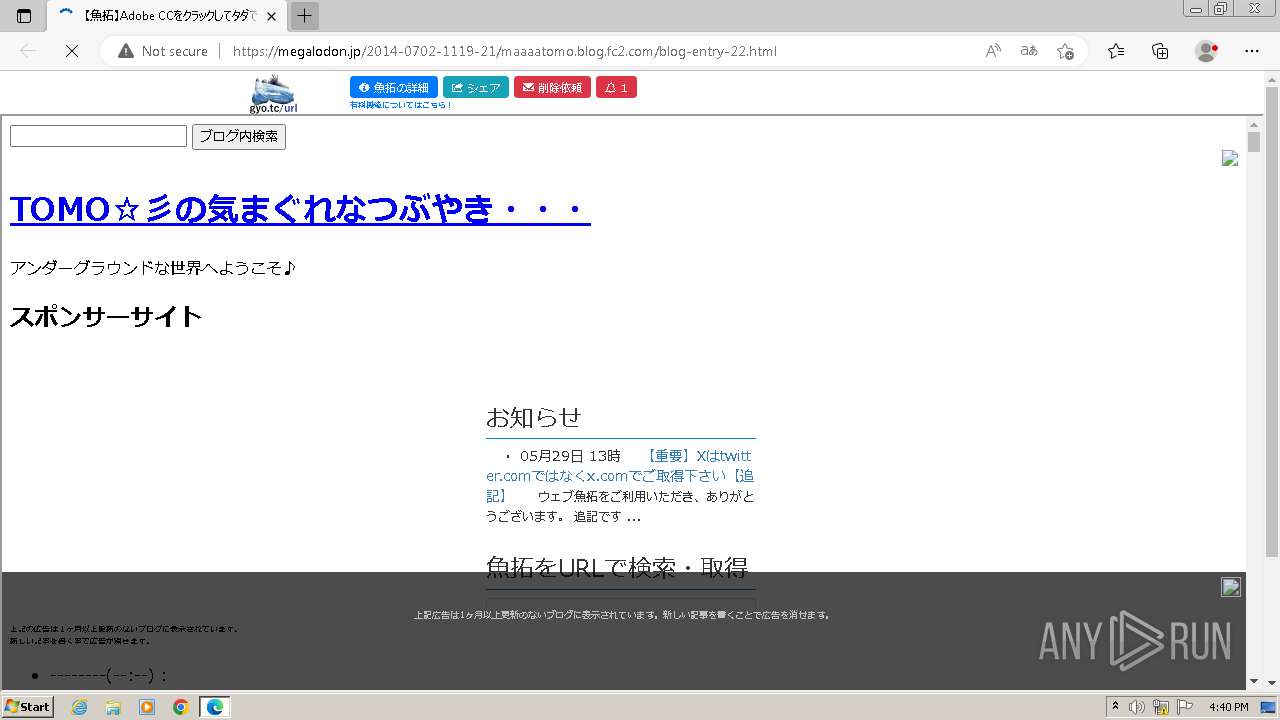This screenshot has width=1280, height=720.
Task: Click the スポンサーサイト heading
Action: [x=106, y=317]
